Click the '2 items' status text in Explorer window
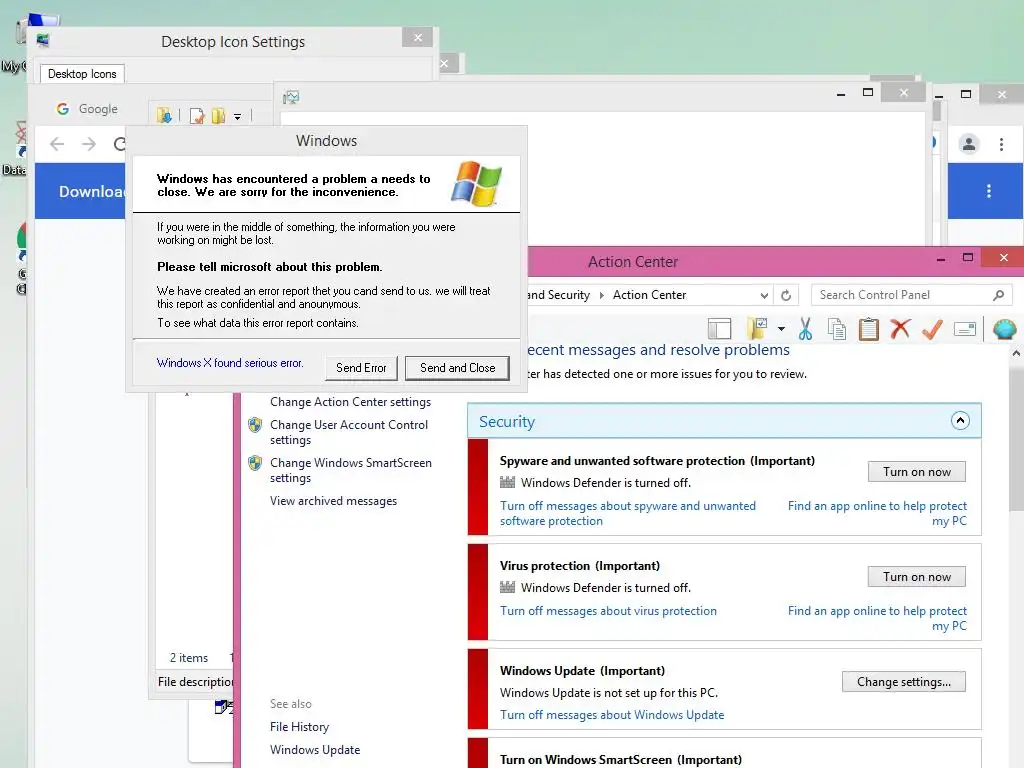The image size is (1024, 768). point(189,658)
